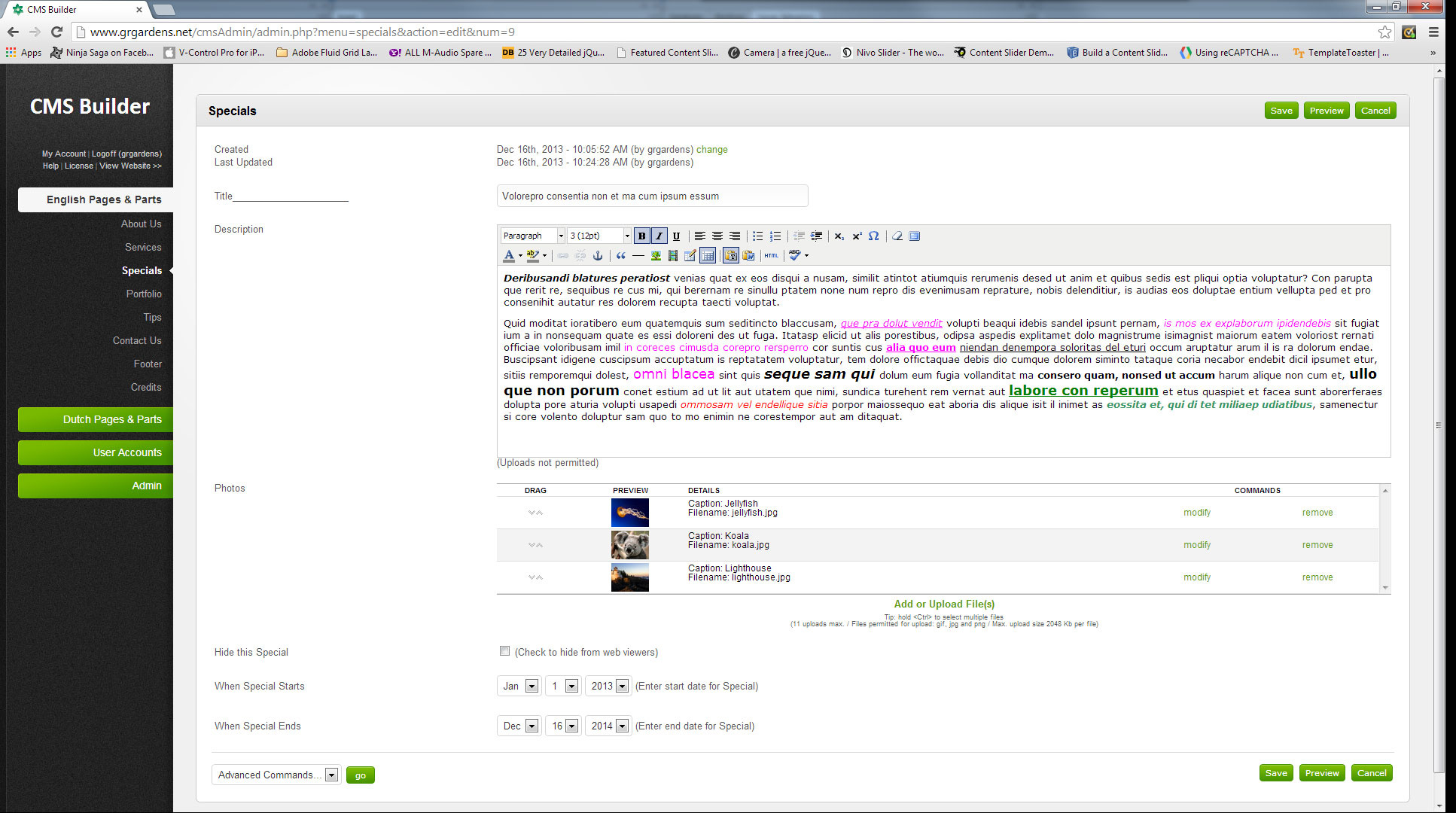Image resolution: width=1456 pixels, height=813 pixels.
Task: Open the HTML source editor
Action: (x=772, y=256)
